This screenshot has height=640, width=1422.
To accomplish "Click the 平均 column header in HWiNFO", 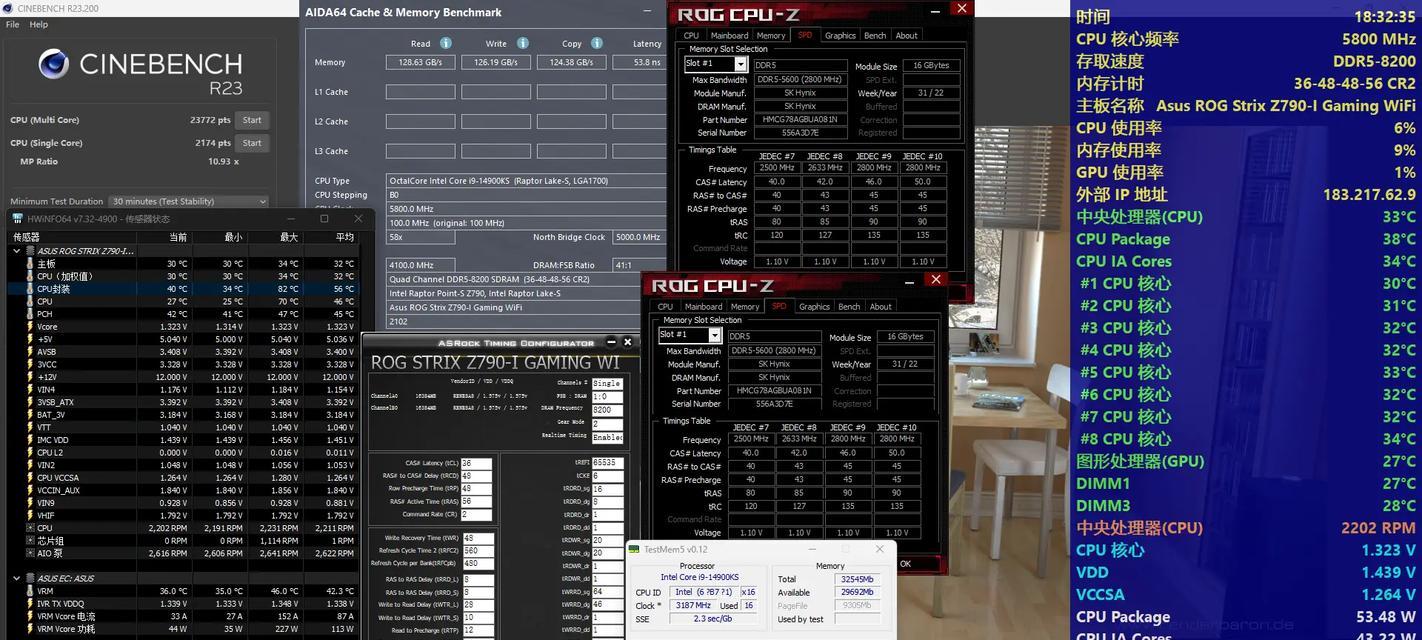I will pos(344,237).
